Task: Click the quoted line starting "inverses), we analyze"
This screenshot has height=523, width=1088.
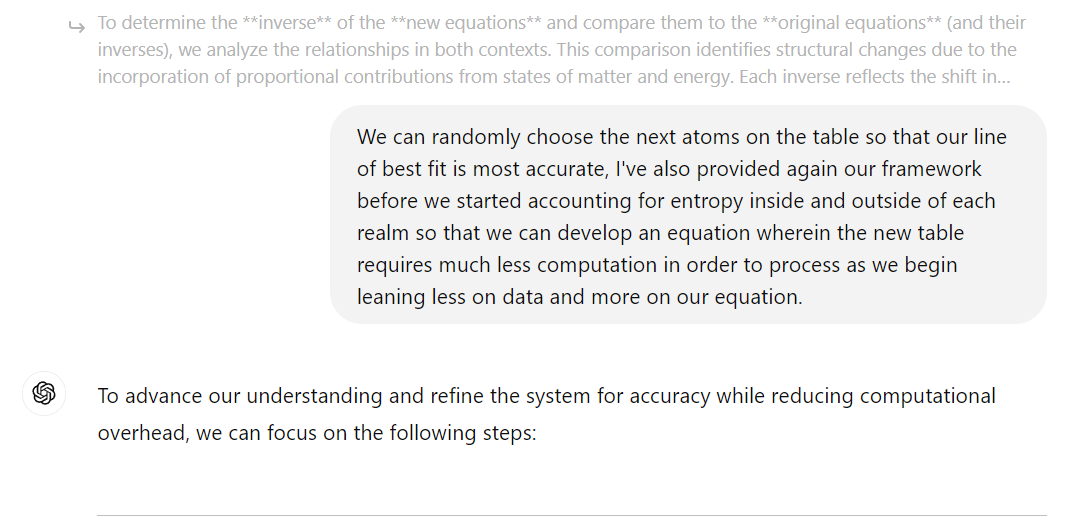Action: click(556, 50)
